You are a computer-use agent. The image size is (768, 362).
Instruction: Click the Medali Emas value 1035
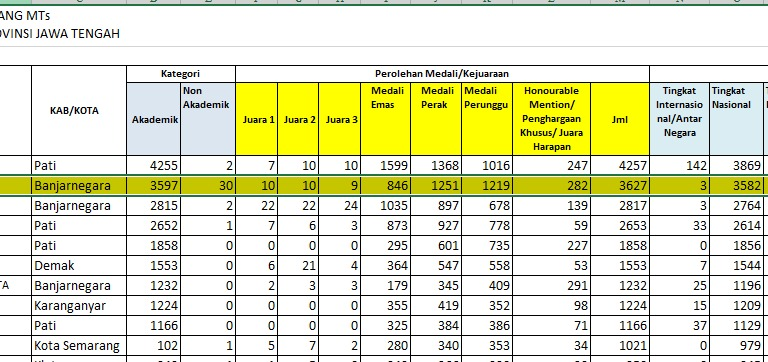(x=385, y=206)
